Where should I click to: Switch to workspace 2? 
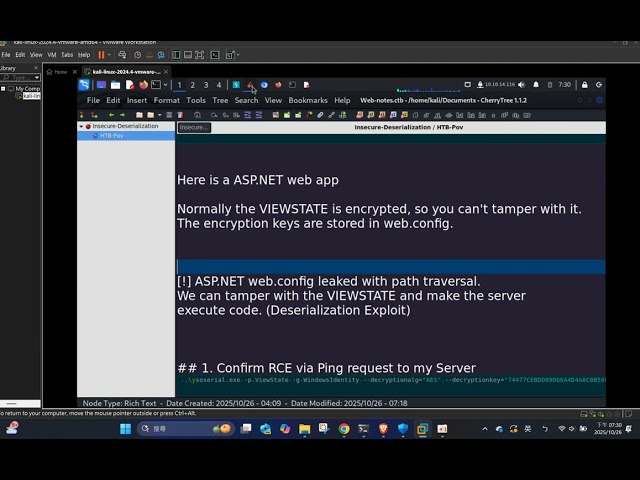[x=193, y=85]
